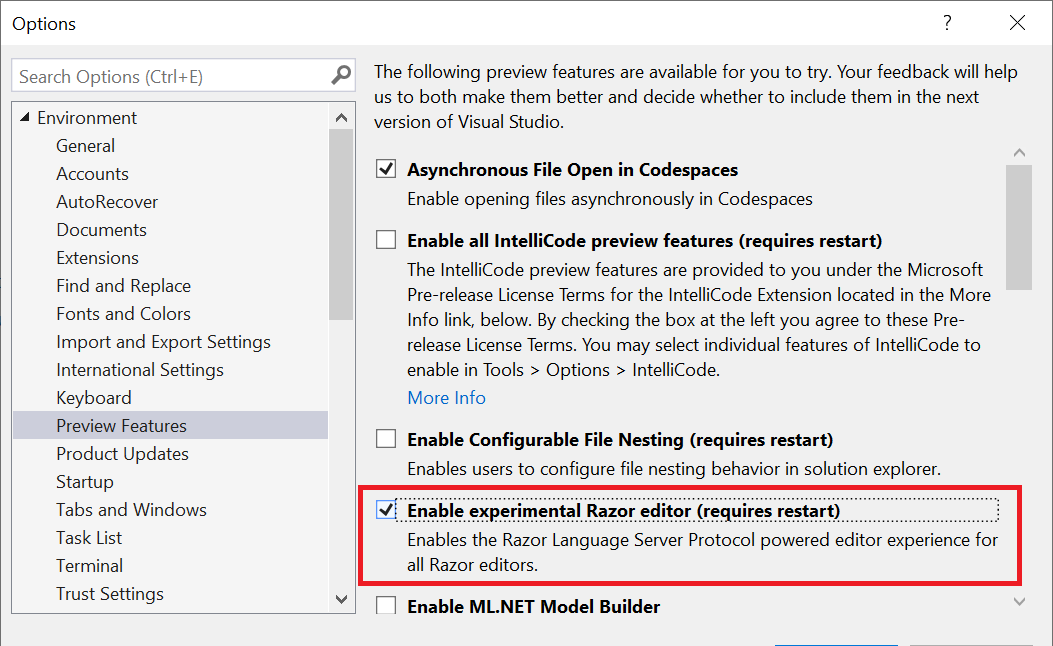The height and width of the screenshot is (646, 1053).
Task: Click the tree panel scrollbar thumb
Action: coord(341,224)
